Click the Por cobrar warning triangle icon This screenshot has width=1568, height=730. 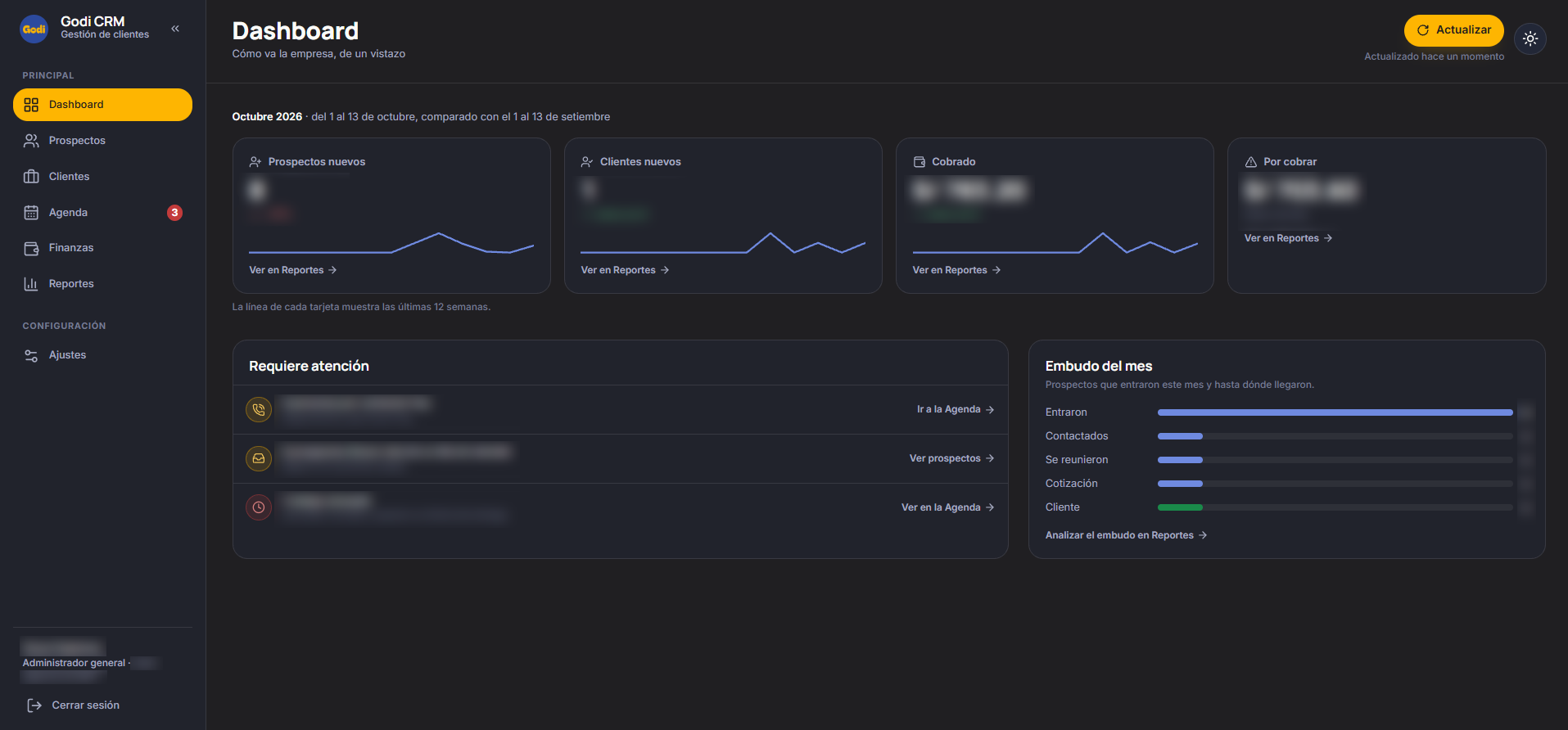[1250, 162]
